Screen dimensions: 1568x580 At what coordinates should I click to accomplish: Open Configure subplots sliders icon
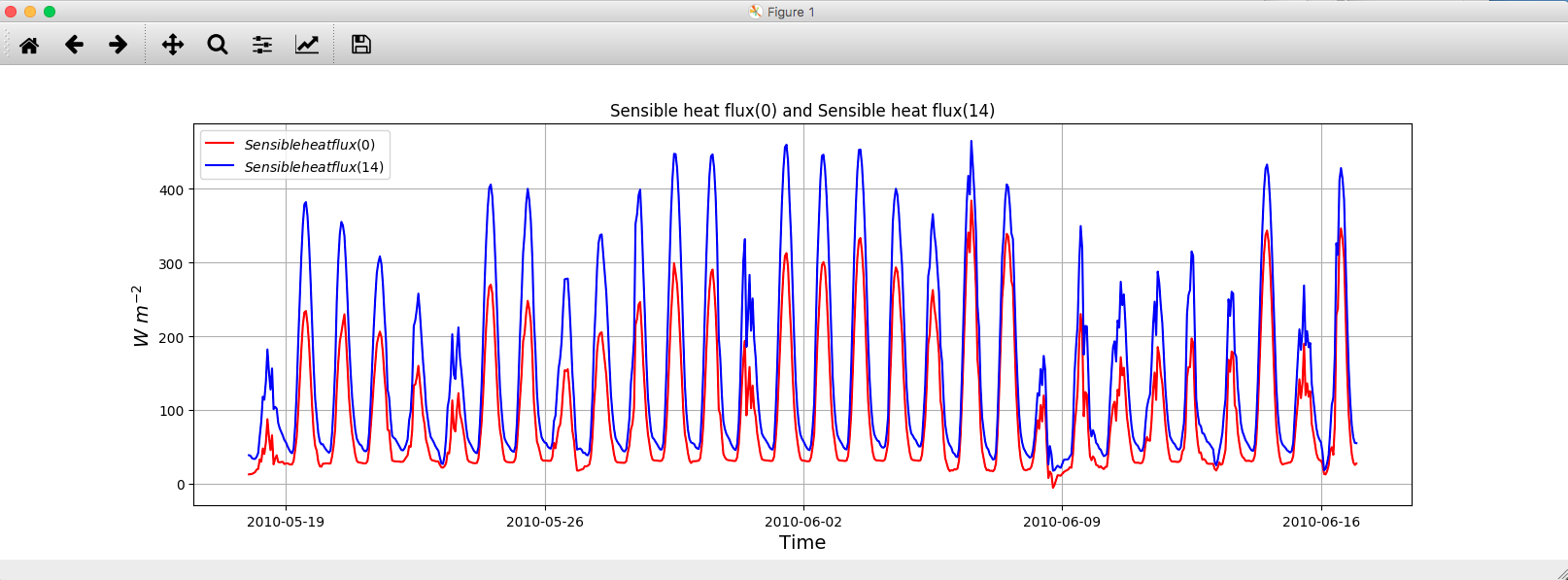click(262, 45)
